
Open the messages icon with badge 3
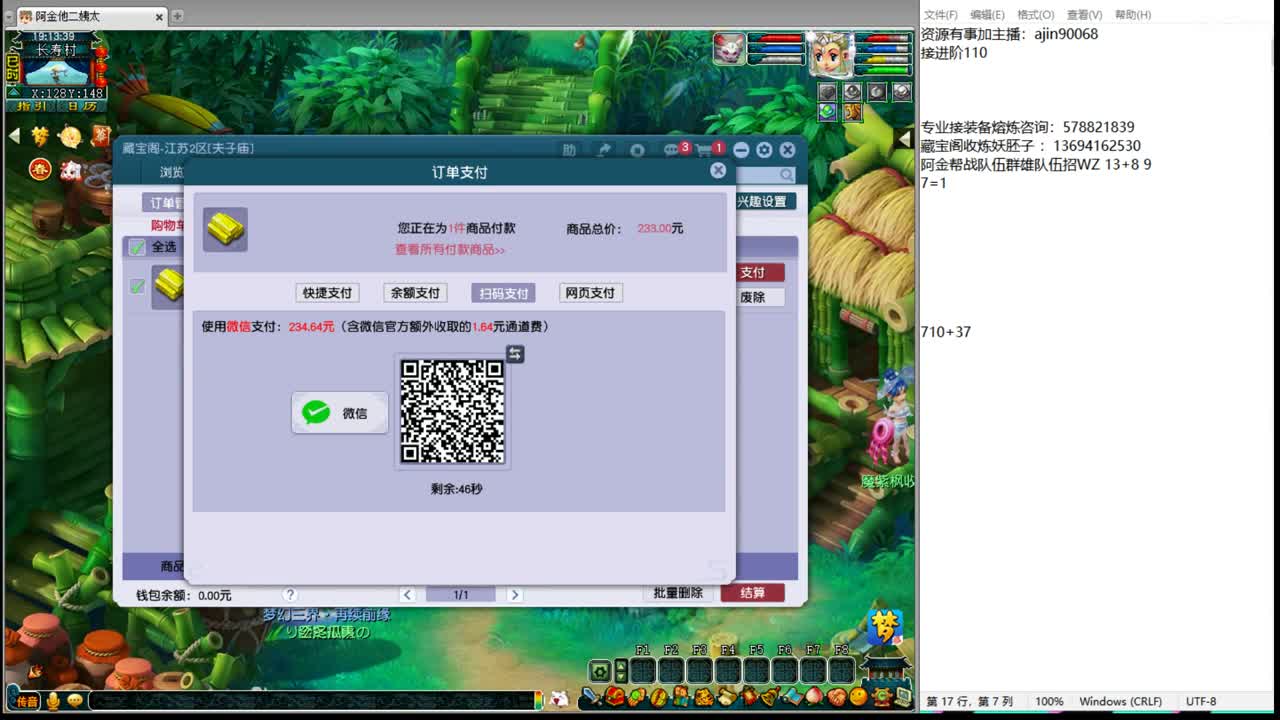[x=672, y=151]
